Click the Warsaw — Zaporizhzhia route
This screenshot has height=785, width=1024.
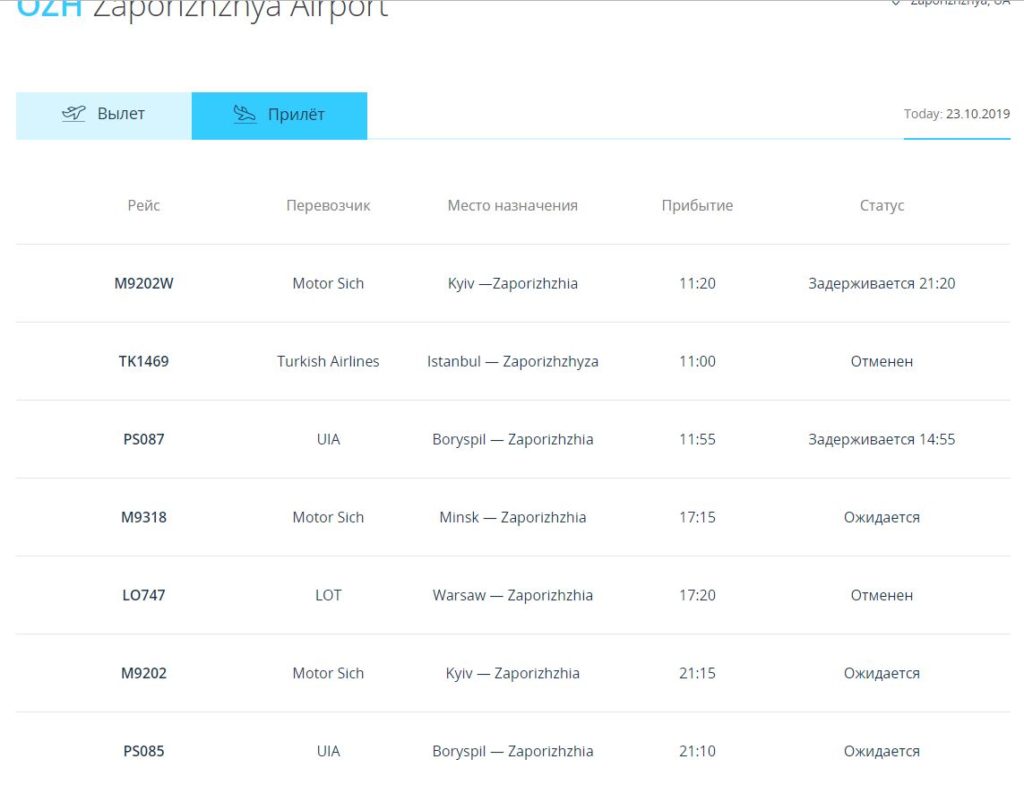512,595
